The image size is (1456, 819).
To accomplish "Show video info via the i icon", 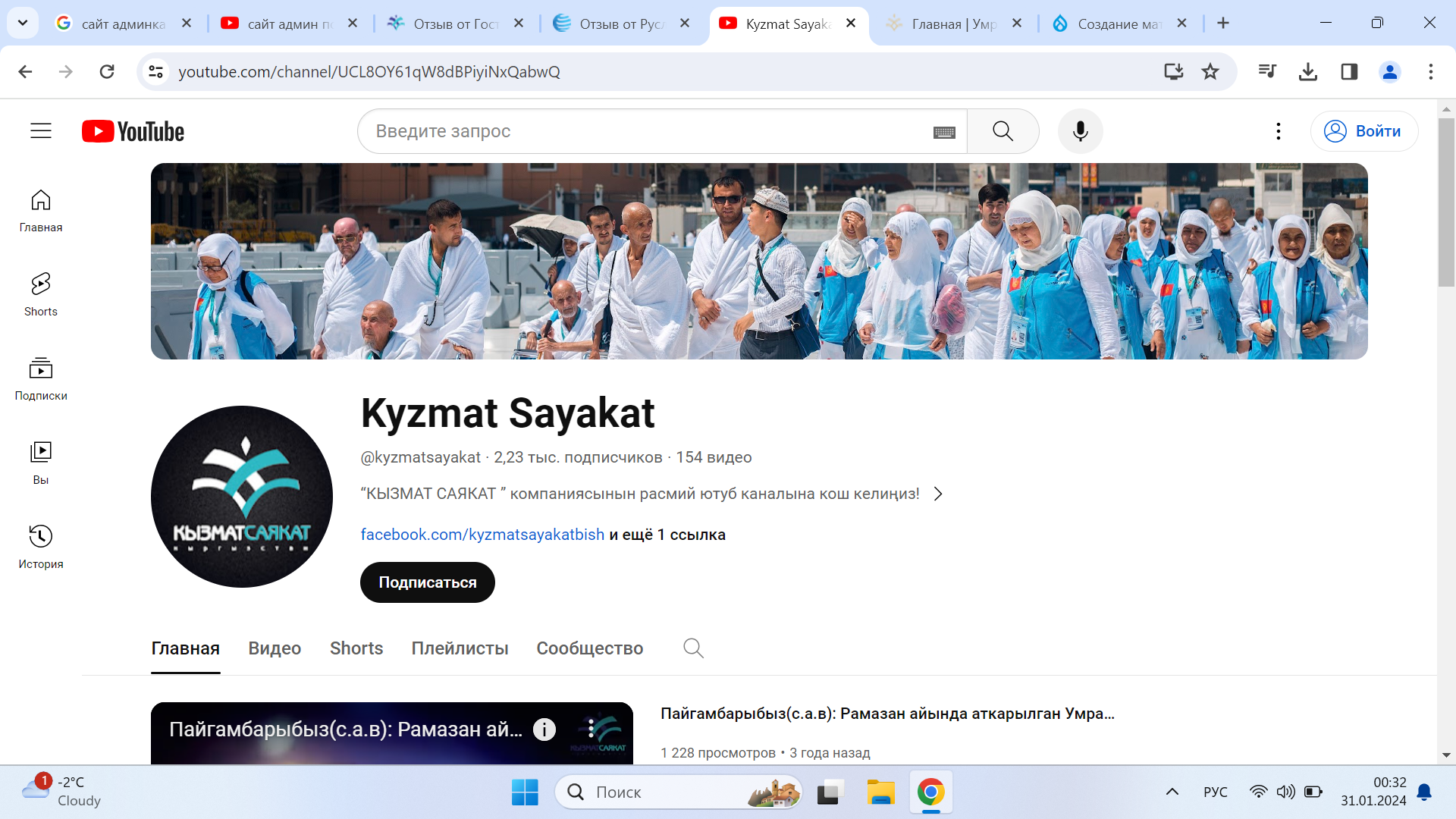I will (544, 730).
